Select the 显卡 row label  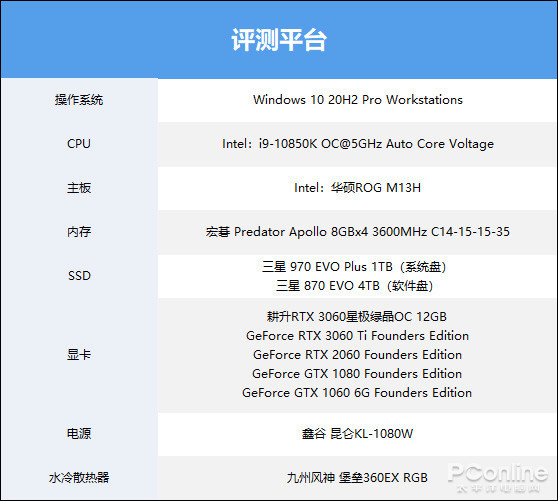79,355
